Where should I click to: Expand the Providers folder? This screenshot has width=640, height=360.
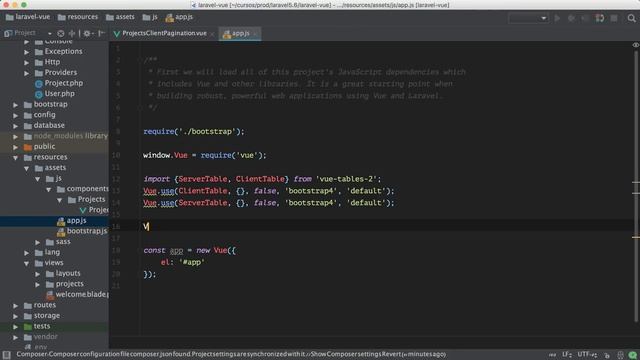pos(27,73)
